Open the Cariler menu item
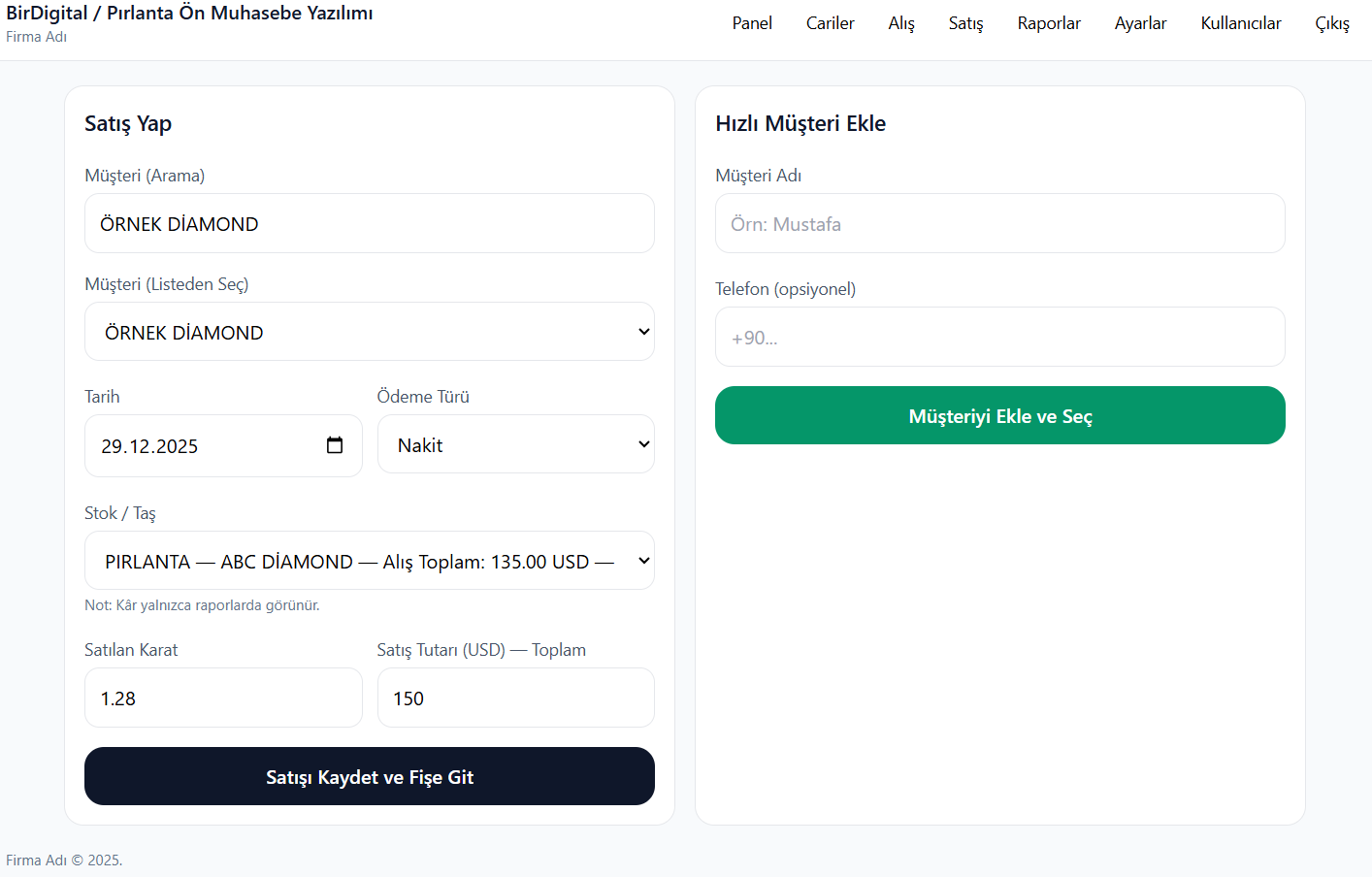 pos(830,23)
